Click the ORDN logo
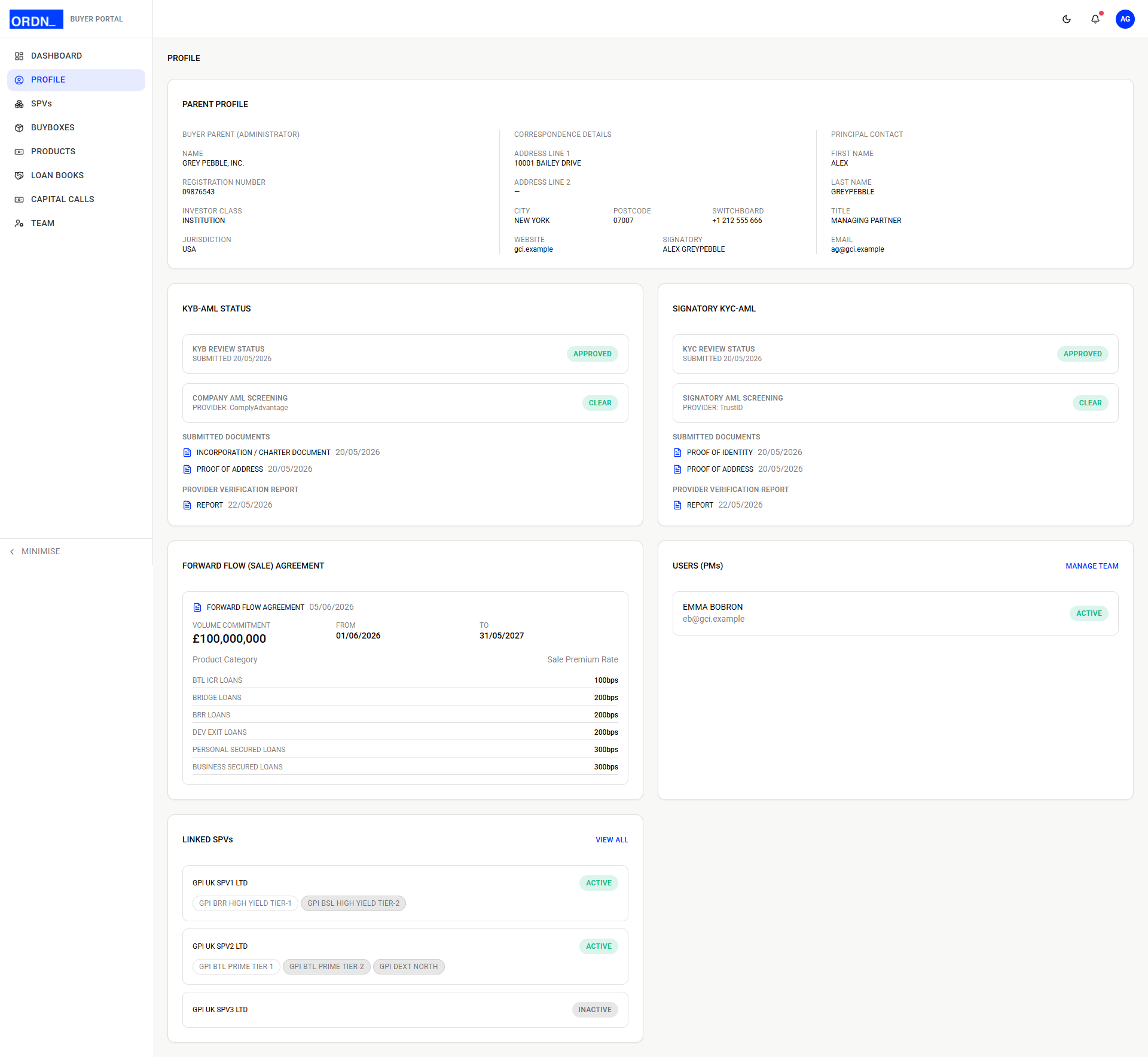The width and height of the screenshot is (1148, 1057). pos(36,19)
